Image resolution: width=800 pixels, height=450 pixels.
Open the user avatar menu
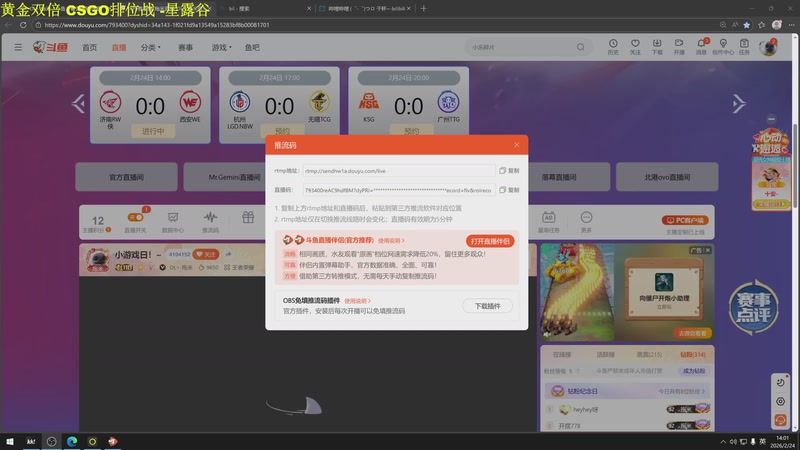pos(767,47)
